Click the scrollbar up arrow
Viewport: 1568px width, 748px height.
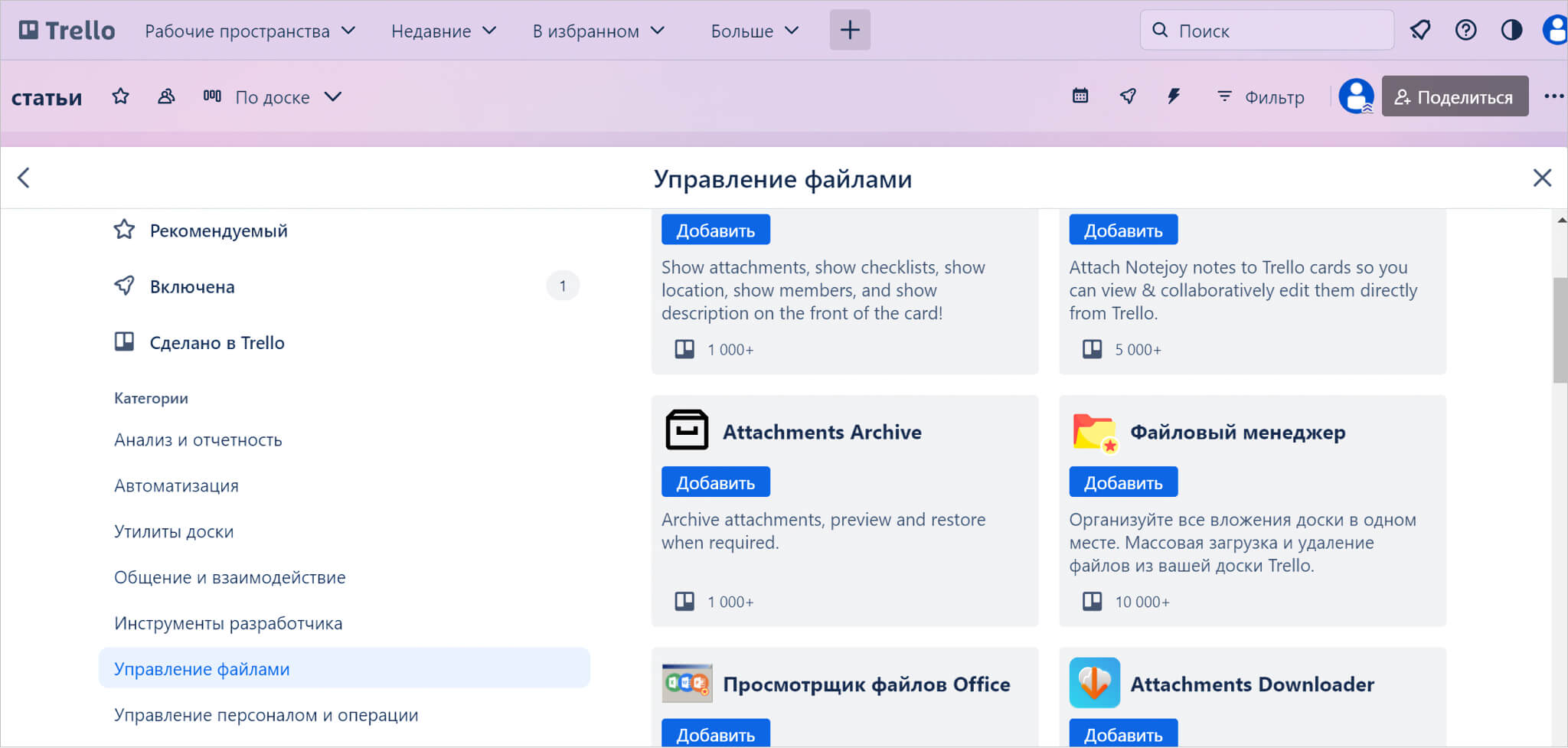(1561, 220)
